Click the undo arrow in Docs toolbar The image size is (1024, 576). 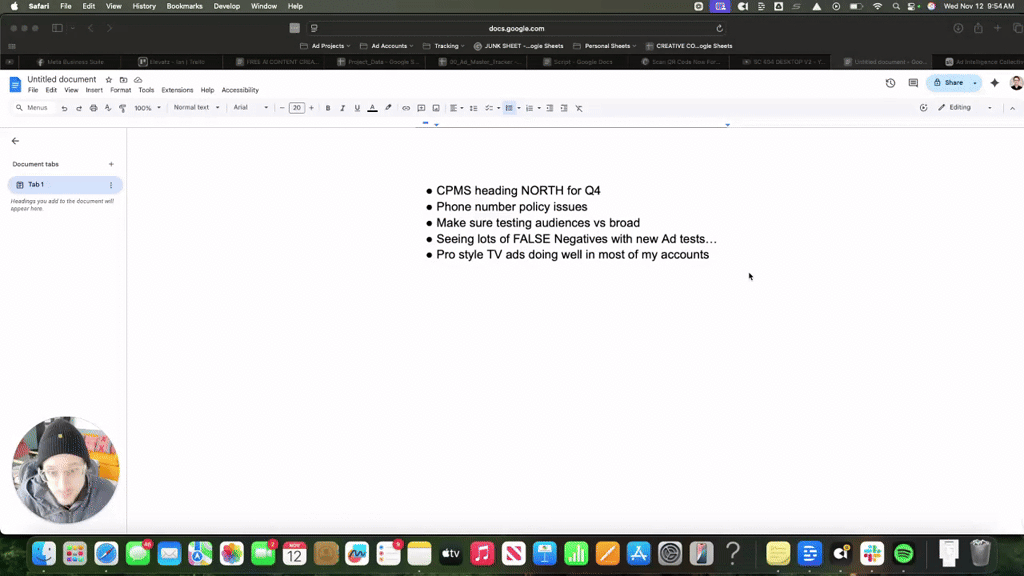(64, 108)
